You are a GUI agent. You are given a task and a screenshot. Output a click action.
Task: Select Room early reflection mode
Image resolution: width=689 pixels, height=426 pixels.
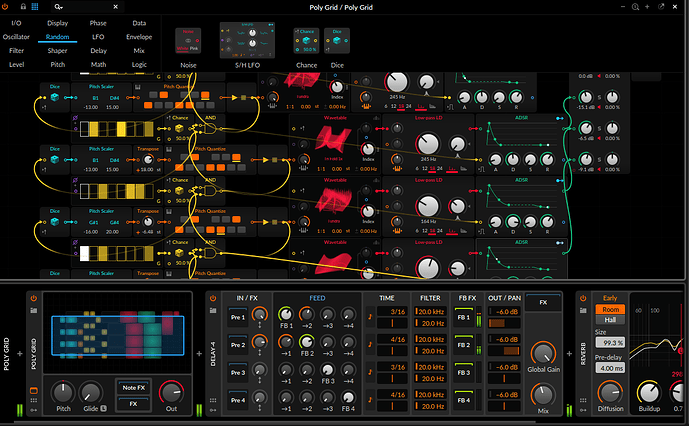[x=610, y=309]
